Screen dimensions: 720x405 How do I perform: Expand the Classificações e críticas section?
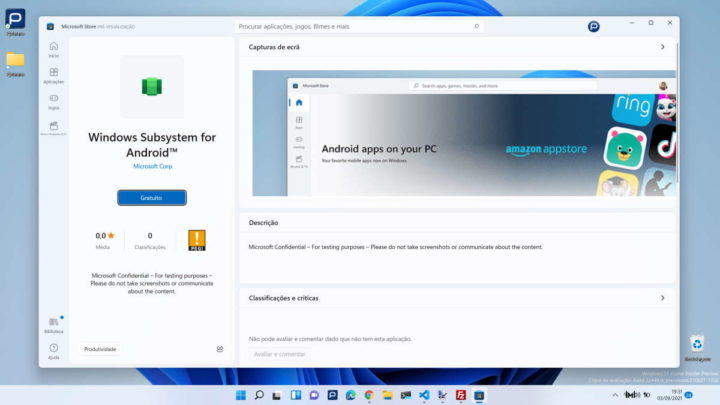click(662, 298)
